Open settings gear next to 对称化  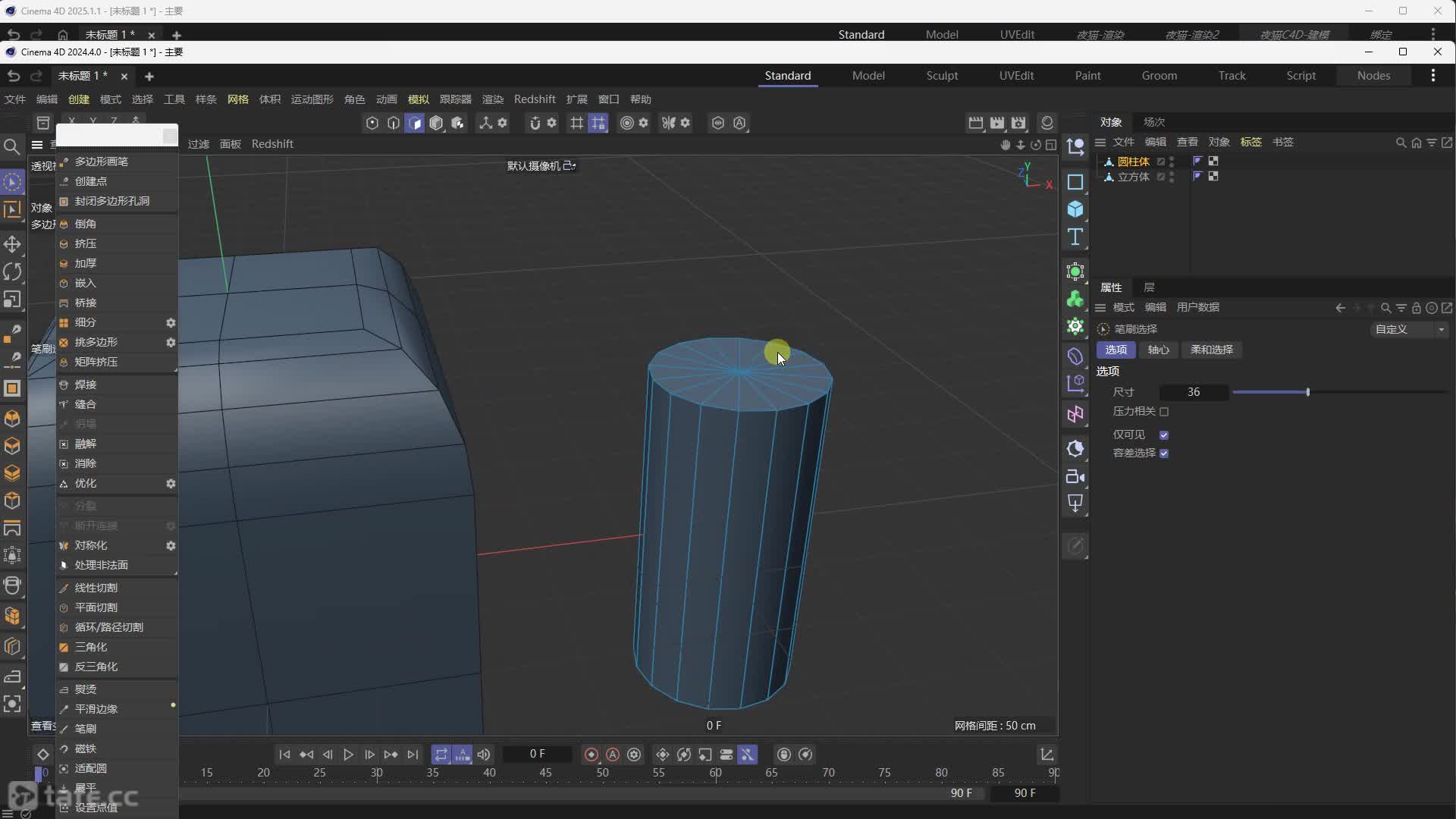(171, 545)
